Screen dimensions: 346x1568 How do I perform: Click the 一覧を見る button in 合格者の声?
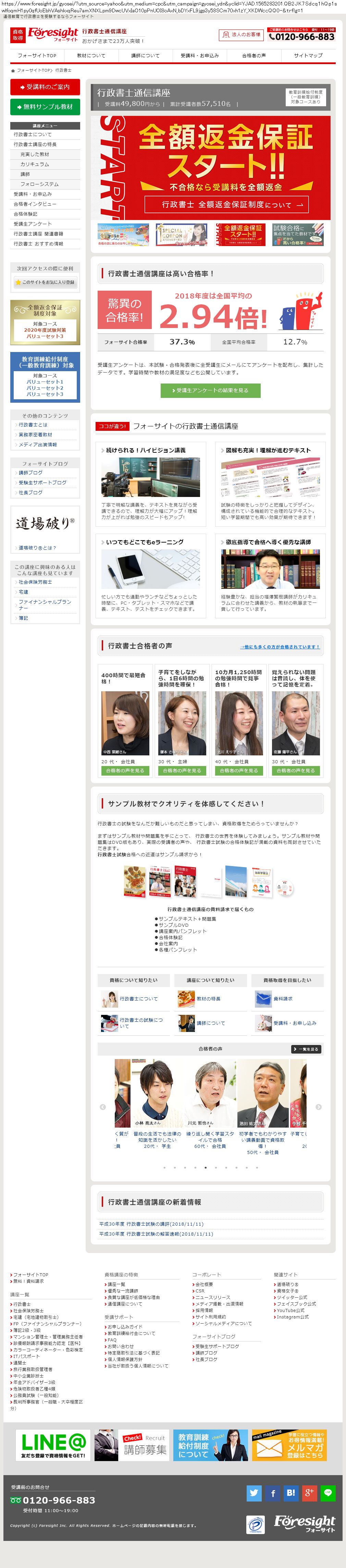[x=306, y=1049]
